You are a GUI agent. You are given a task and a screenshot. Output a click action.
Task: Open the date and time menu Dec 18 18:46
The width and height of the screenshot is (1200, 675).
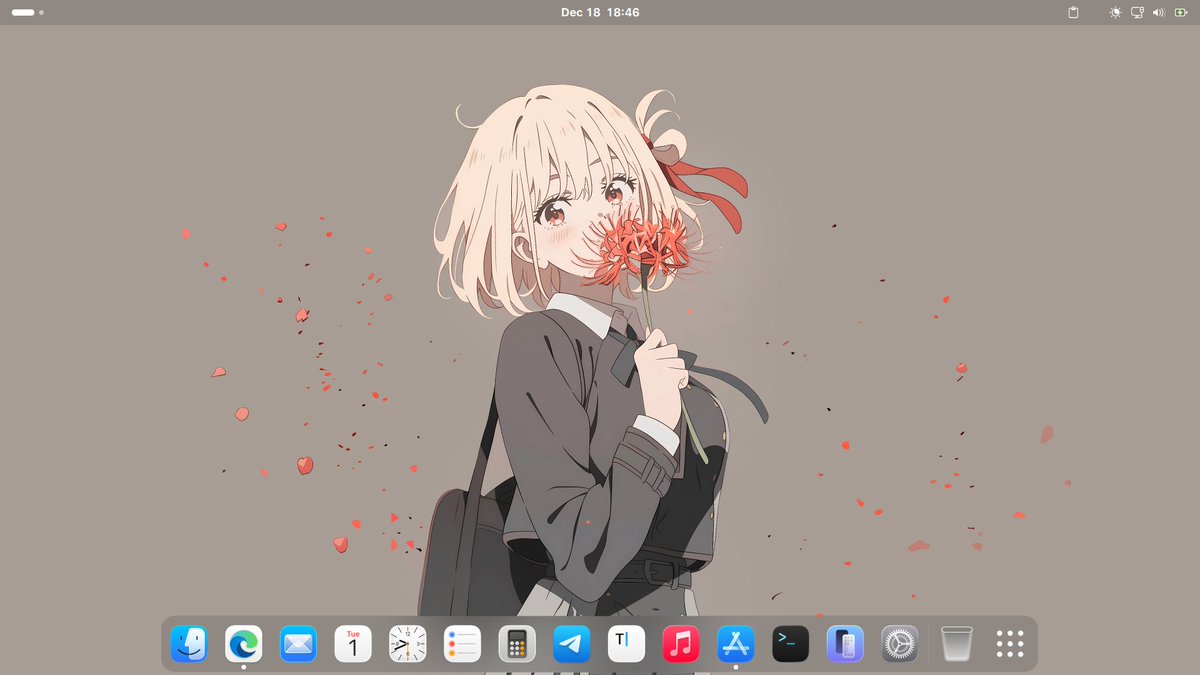click(600, 12)
